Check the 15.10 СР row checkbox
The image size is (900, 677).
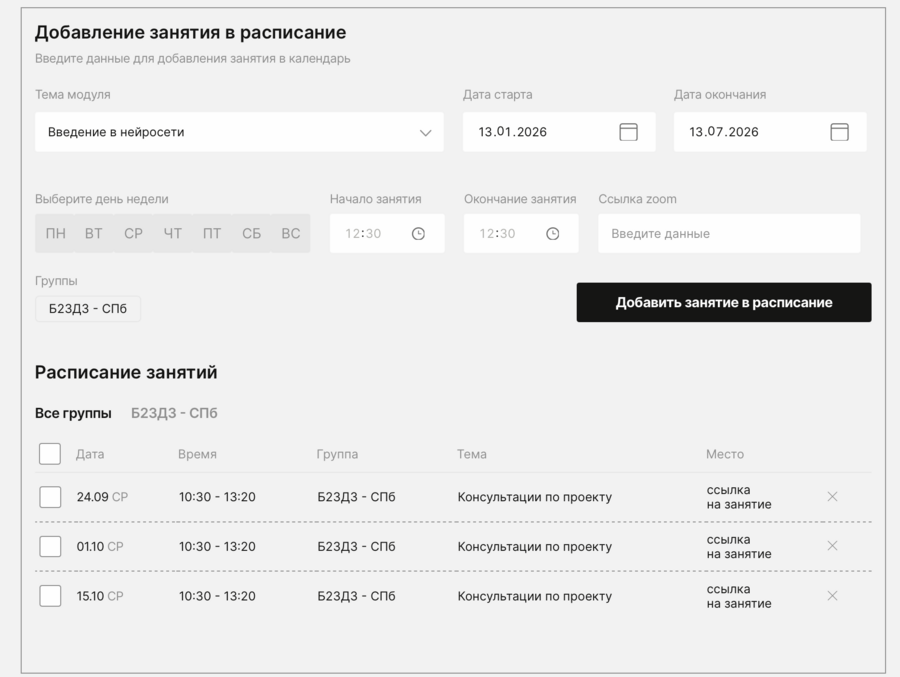pyautogui.click(x=50, y=596)
